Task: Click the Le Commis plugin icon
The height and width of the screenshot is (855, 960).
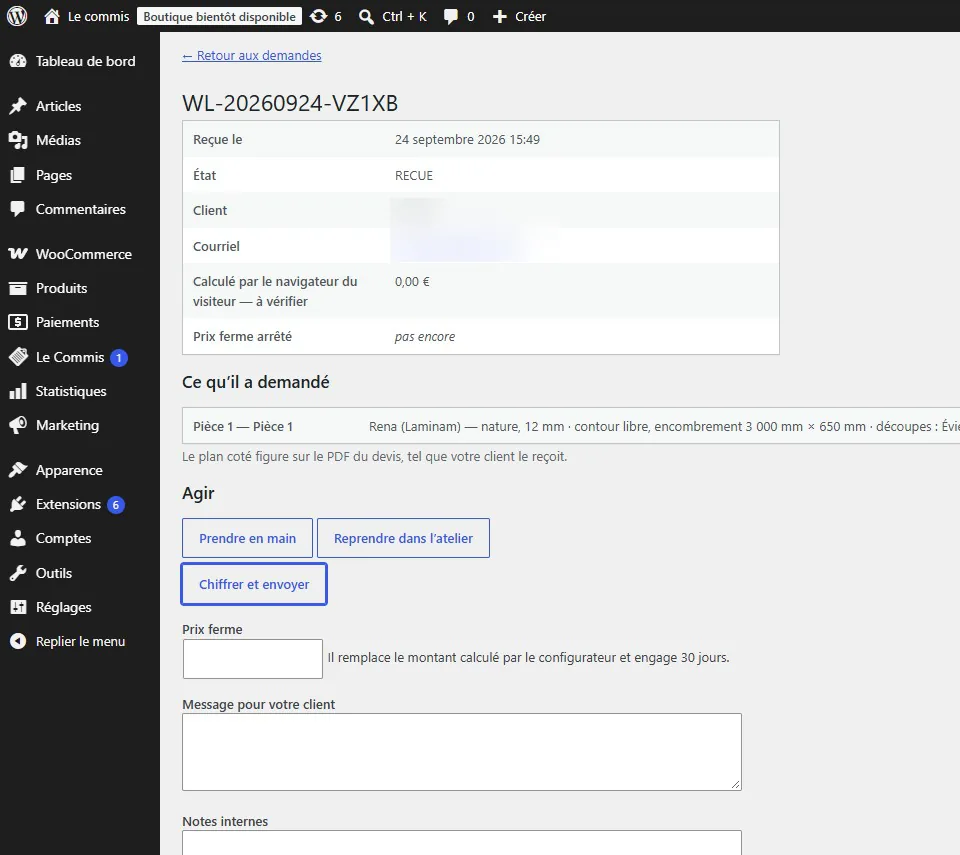Action: (18, 357)
